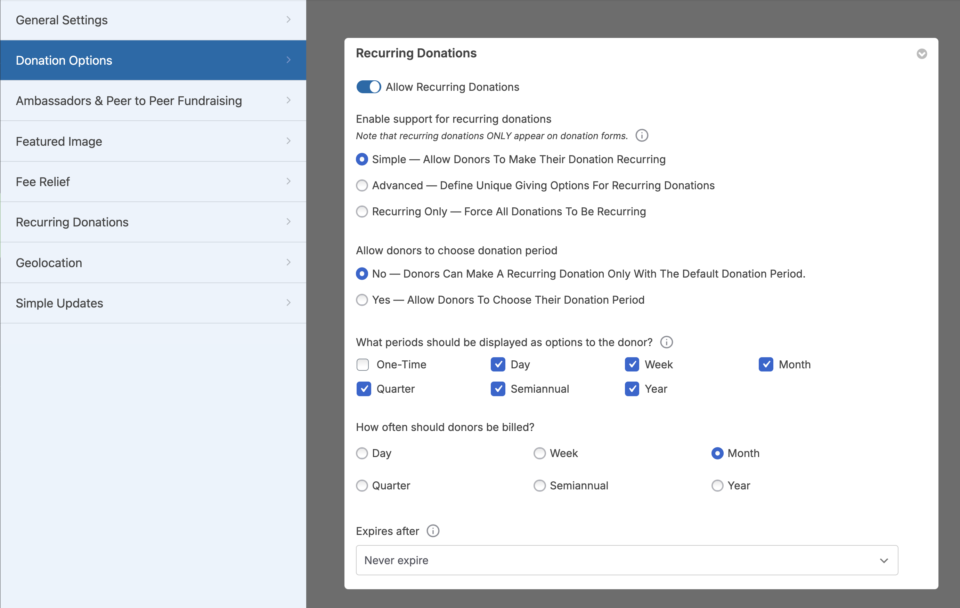Expand chevron on Ambassadors row

click(288, 100)
